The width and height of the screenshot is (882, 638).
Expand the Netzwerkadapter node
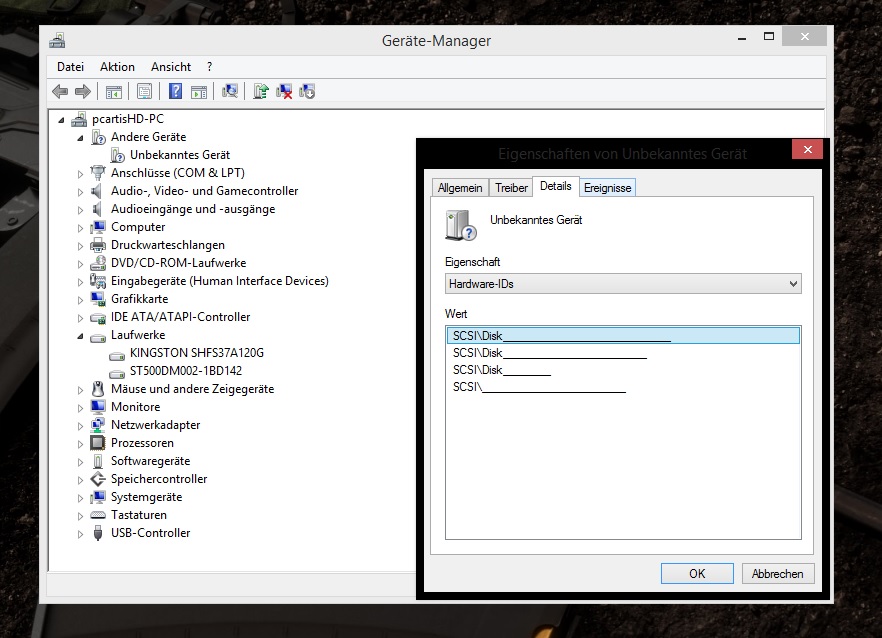tap(80, 426)
